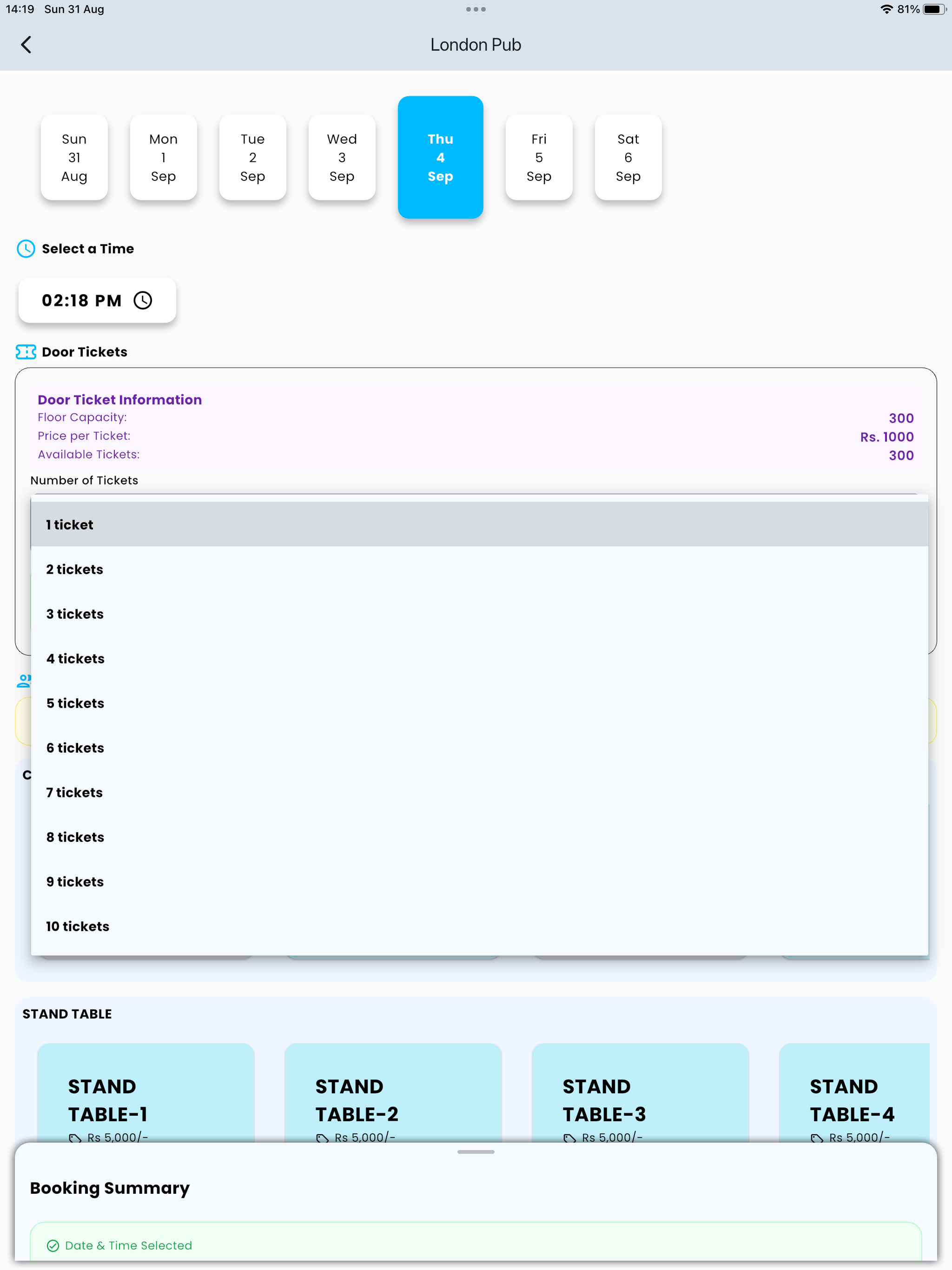952x1270 pixels.
Task: Choose 5 tickets option
Action: pyautogui.click(x=479, y=703)
